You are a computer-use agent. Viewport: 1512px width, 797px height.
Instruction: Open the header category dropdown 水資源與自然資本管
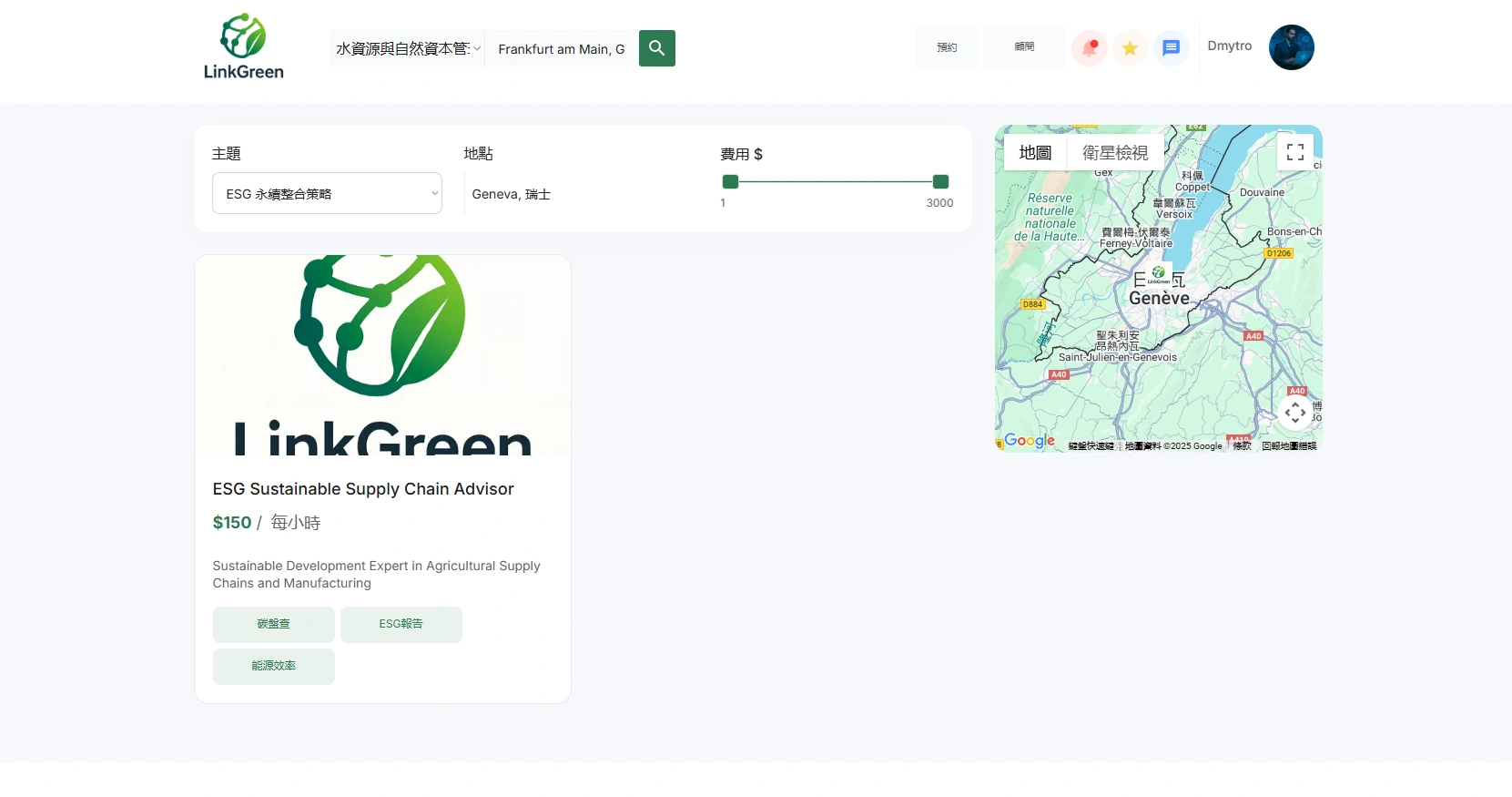pos(407,48)
